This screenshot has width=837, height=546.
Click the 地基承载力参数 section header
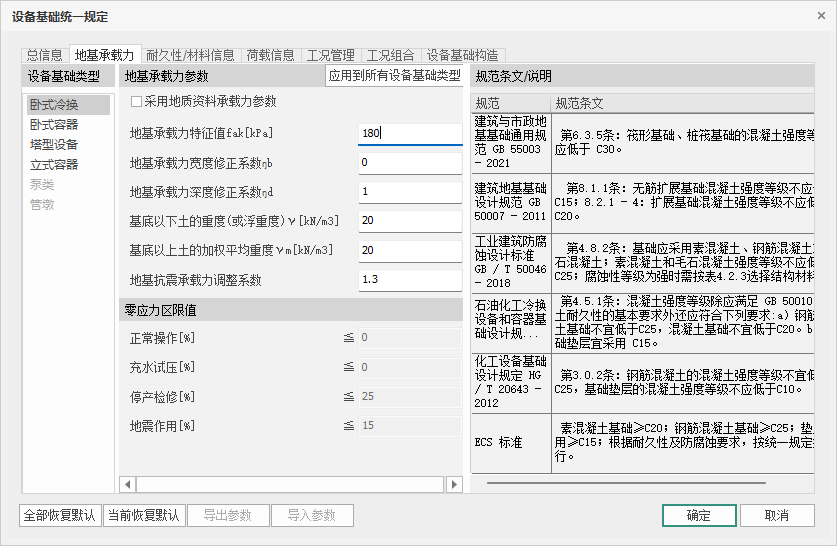click(222, 76)
